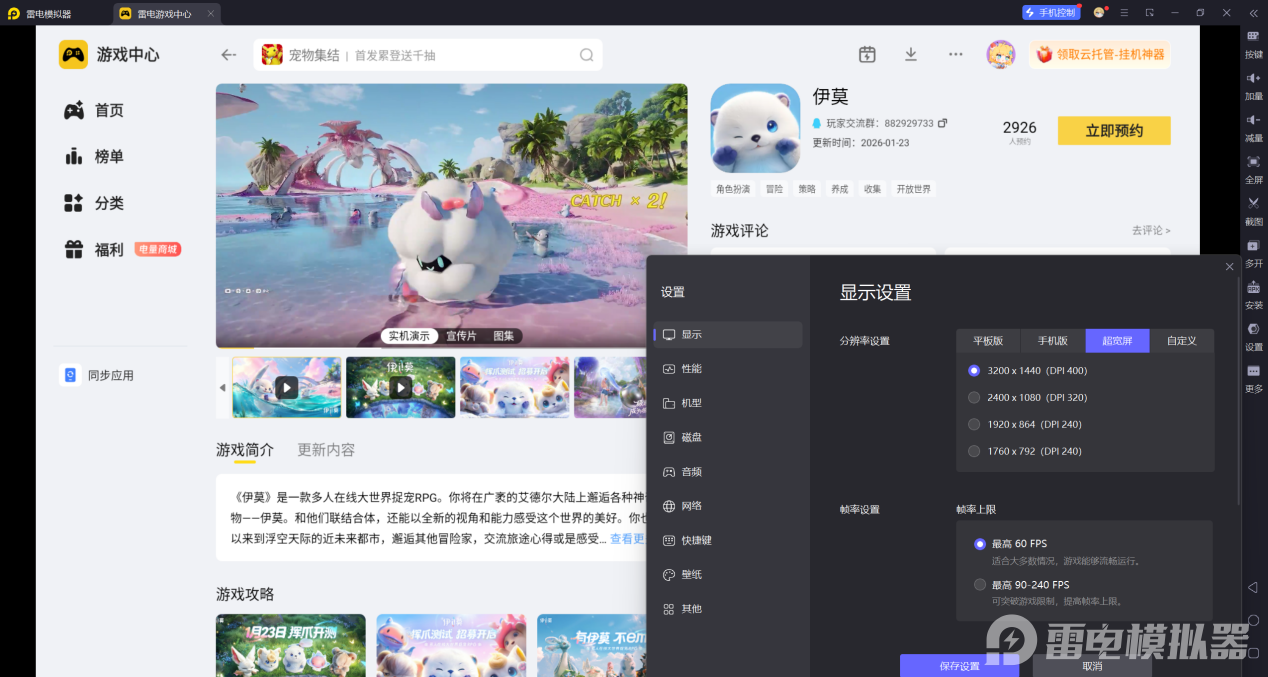Image resolution: width=1268 pixels, height=677 pixels.
Task: Open 性能 settings category
Action: click(x=728, y=369)
